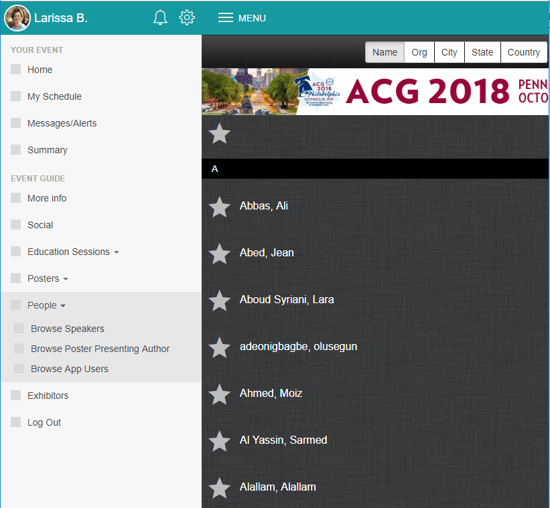Open Aboud Syriani, Lara name
The width and height of the screenshot is (550, 508).
click(287, 299)
